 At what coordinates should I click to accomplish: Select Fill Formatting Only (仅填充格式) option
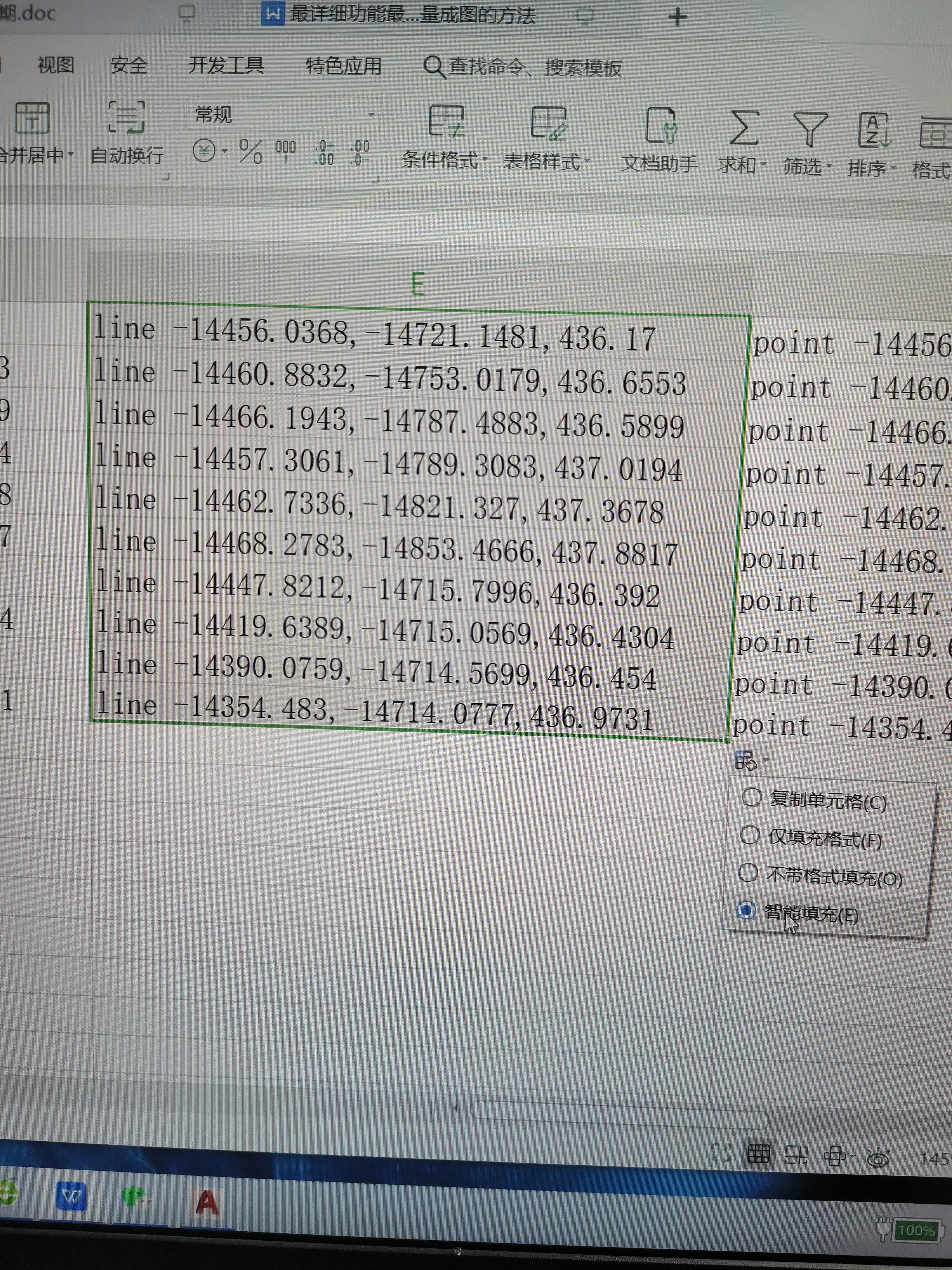coord(750,835)
